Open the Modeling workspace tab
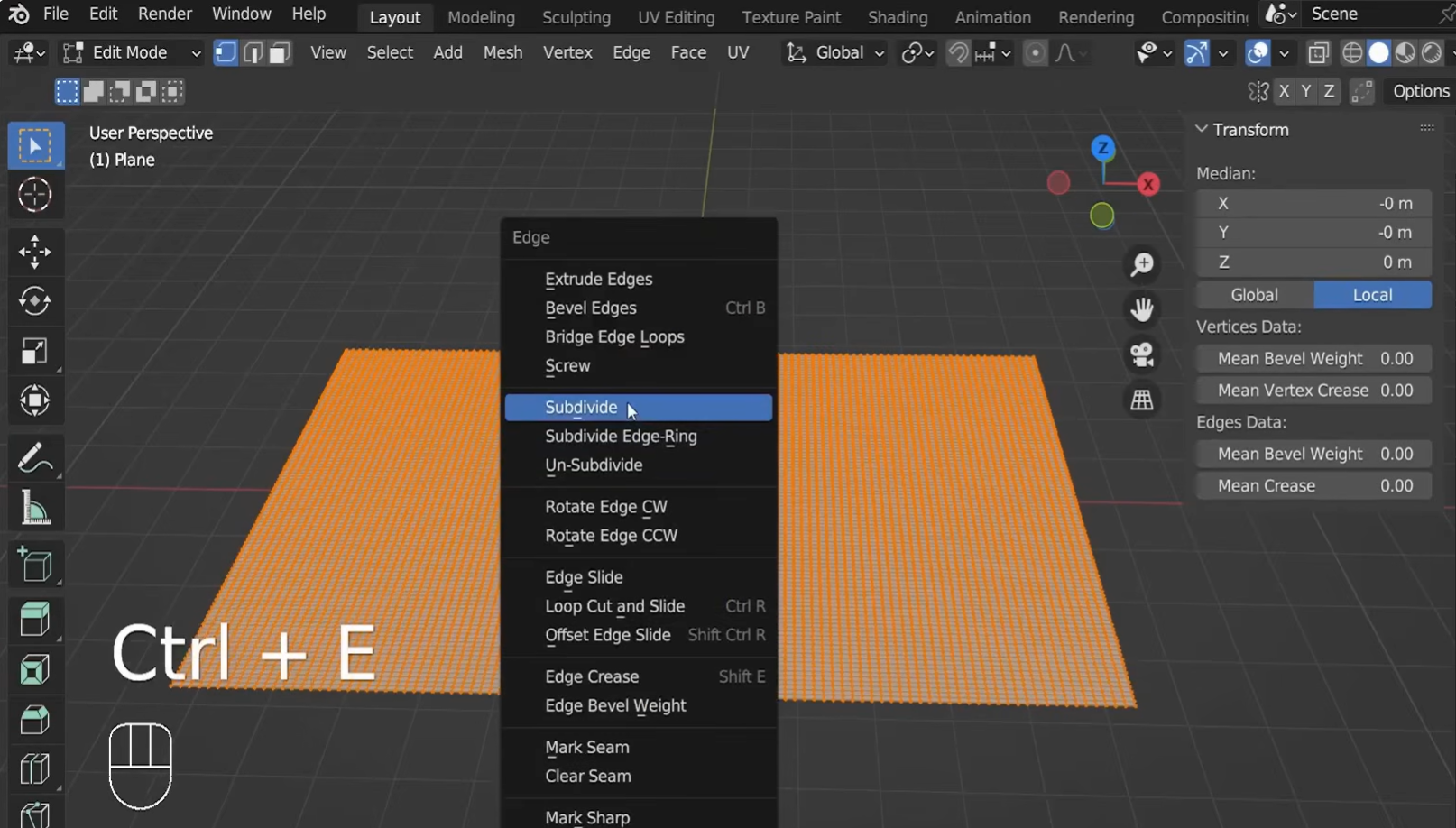This screenshot has height=828, width=1456. (481, 17)
